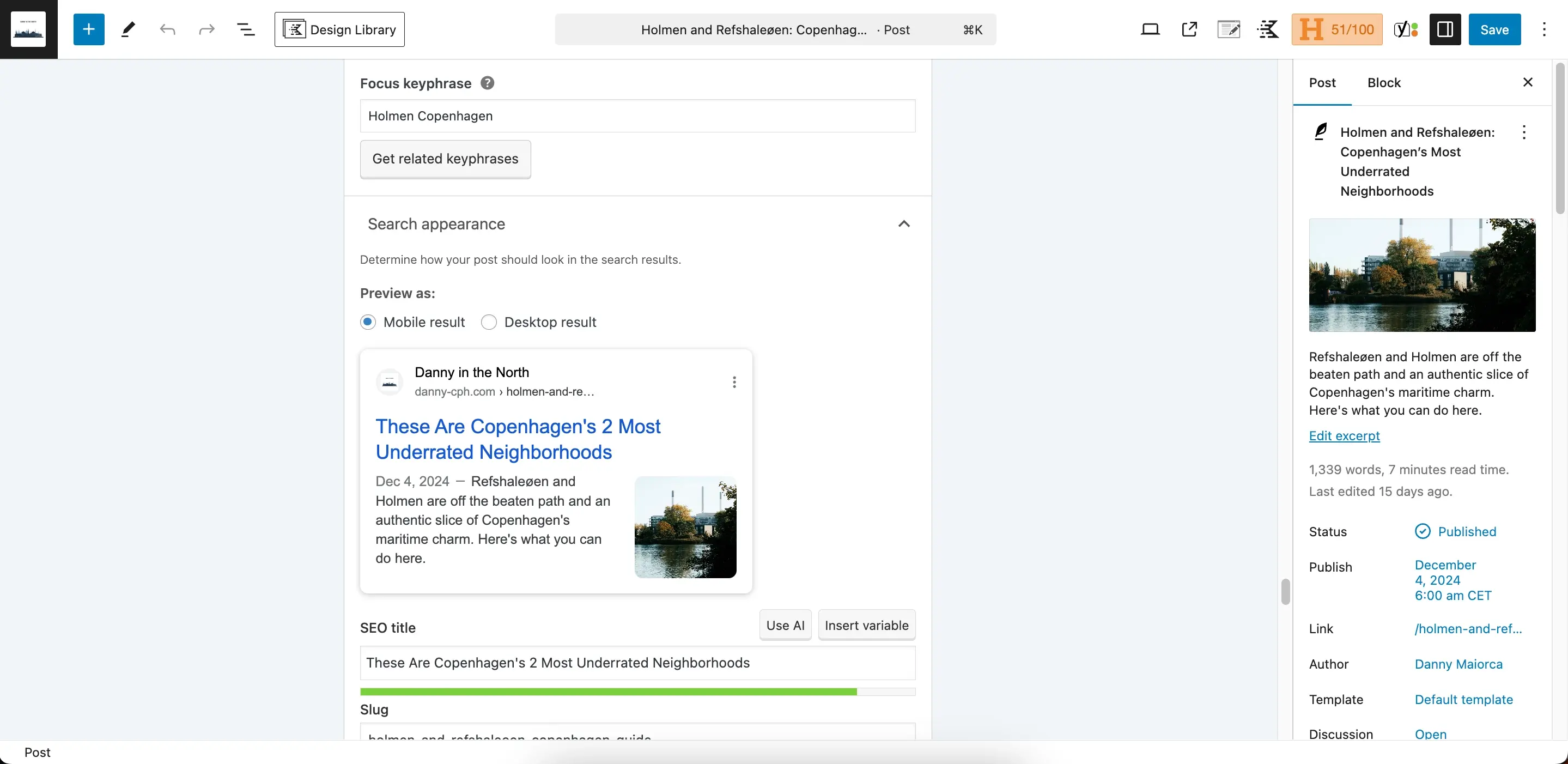This screenshot has height=764, width=1568.
Task: Change the publish date December 4, 2024
Action: coord(1453,580)
